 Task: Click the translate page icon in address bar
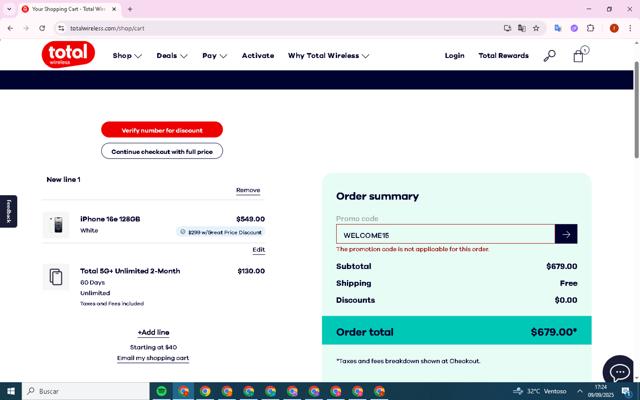[522, 28]
